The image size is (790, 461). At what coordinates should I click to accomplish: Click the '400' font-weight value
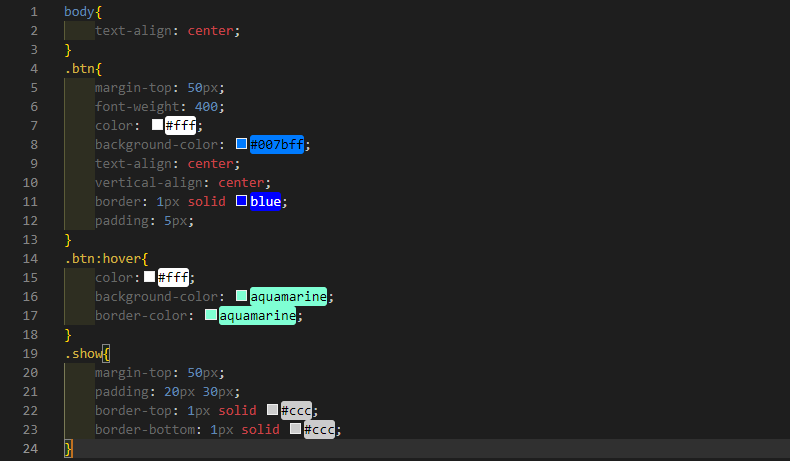(x=206, y=107)
